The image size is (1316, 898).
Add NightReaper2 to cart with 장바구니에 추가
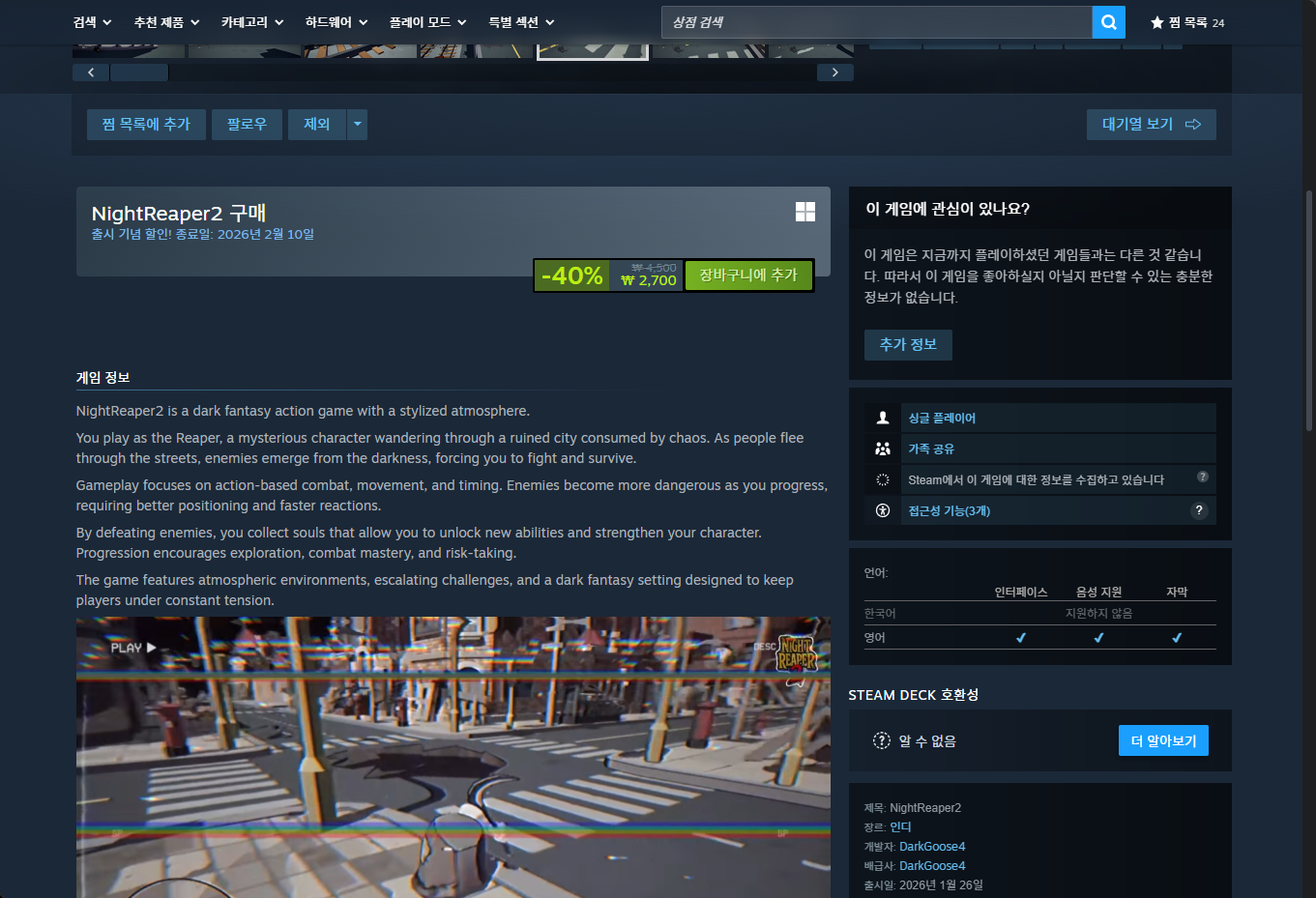click(x=748, y=275)
